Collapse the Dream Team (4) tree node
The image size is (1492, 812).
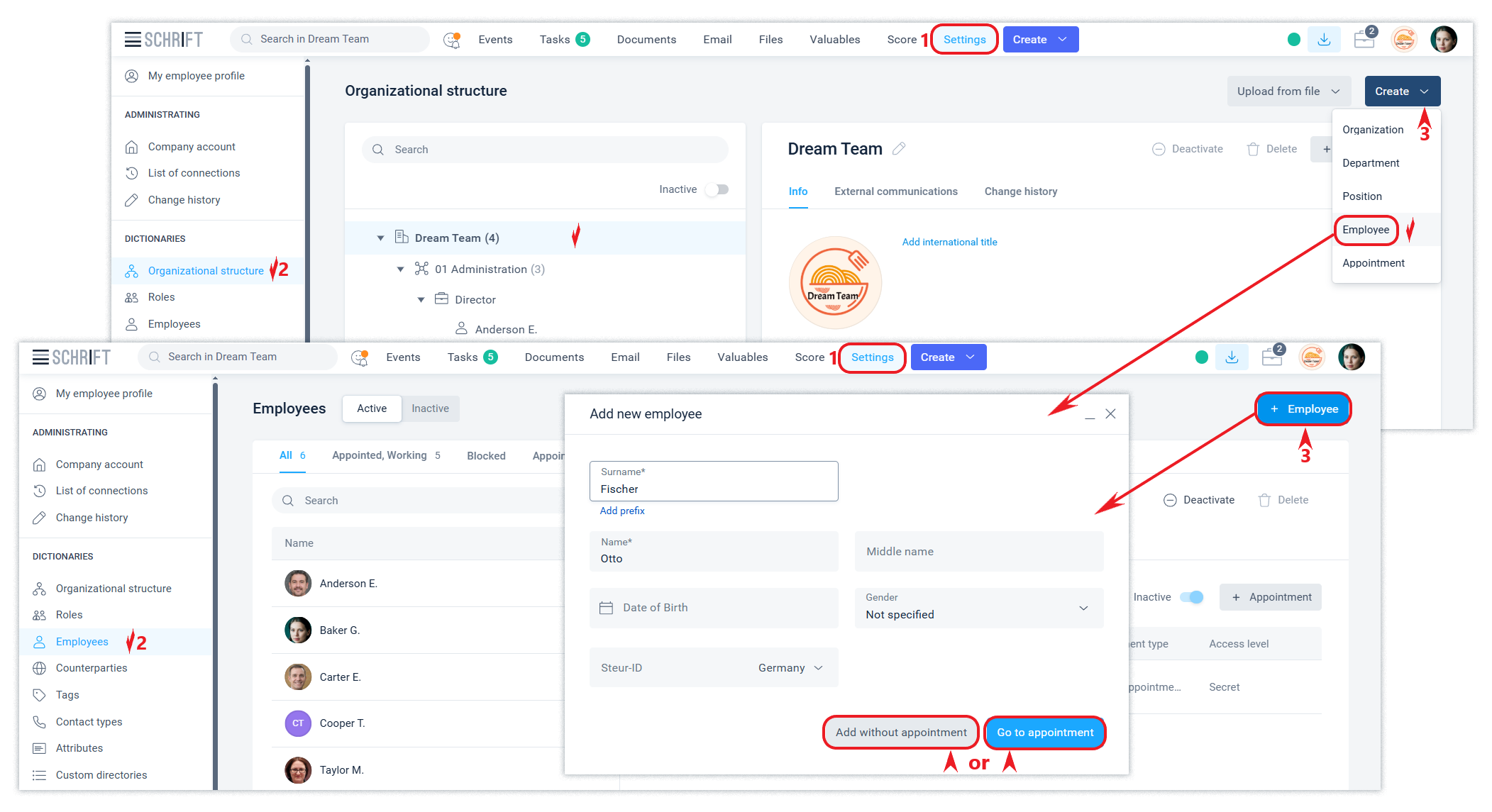pyautogui.click(x=381, y=238)
